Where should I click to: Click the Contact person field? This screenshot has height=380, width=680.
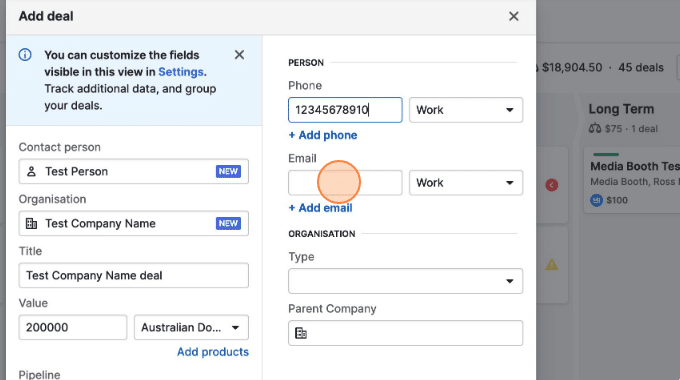point(134,171)
